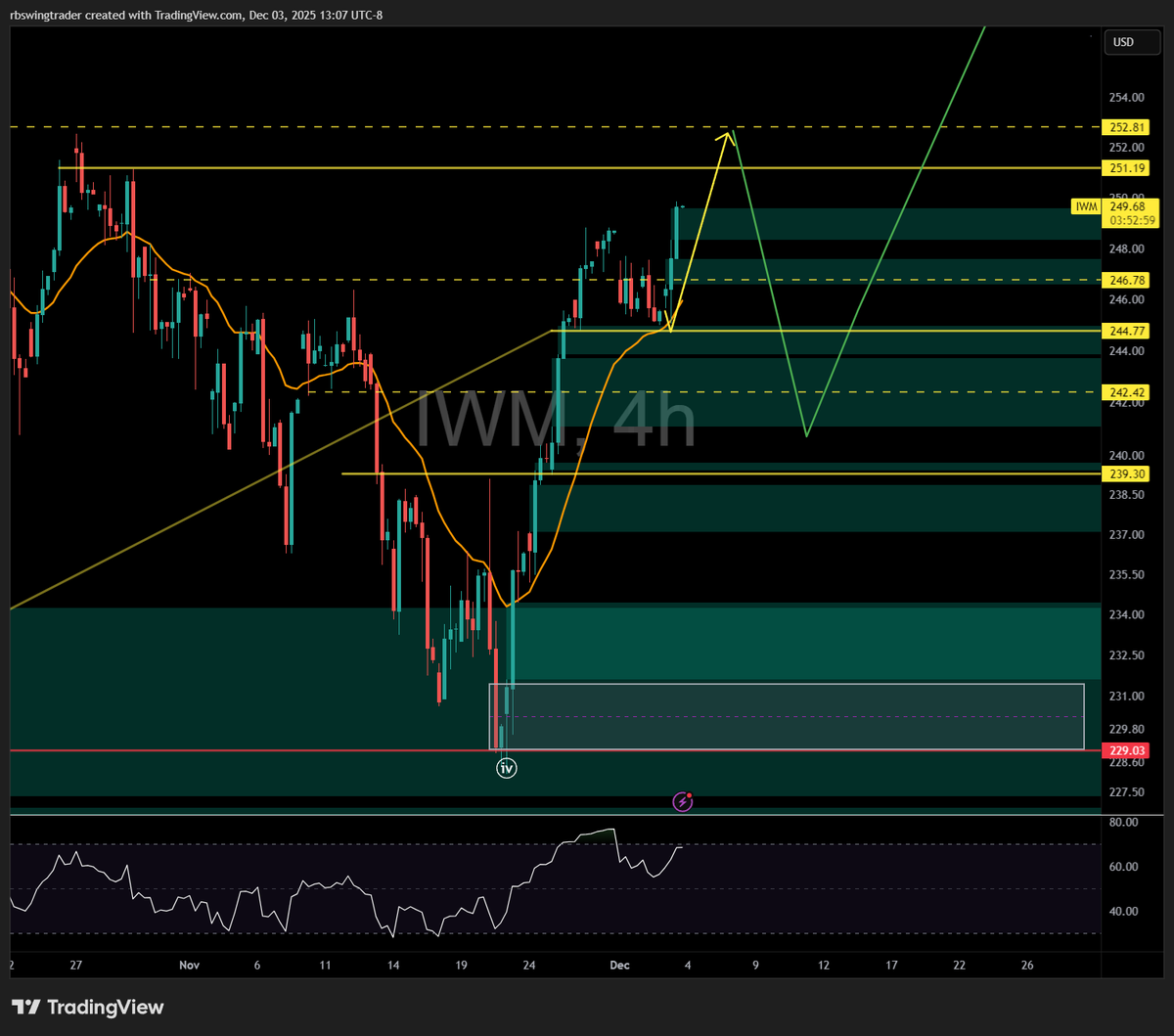Screen dimensions: 1174x1036
Task: Click the 249.68 current price label
Action: [x=1130, y=206]
